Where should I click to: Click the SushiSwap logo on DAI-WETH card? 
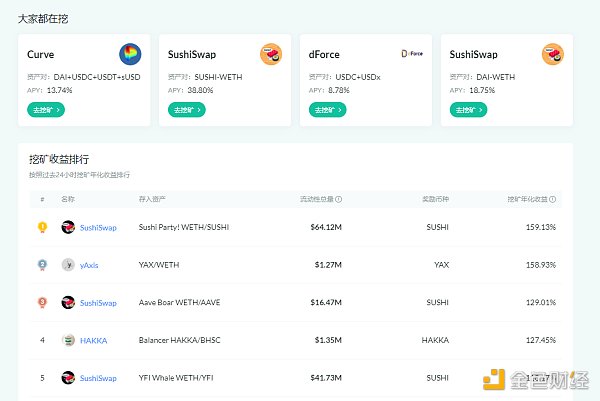point(553,54)
